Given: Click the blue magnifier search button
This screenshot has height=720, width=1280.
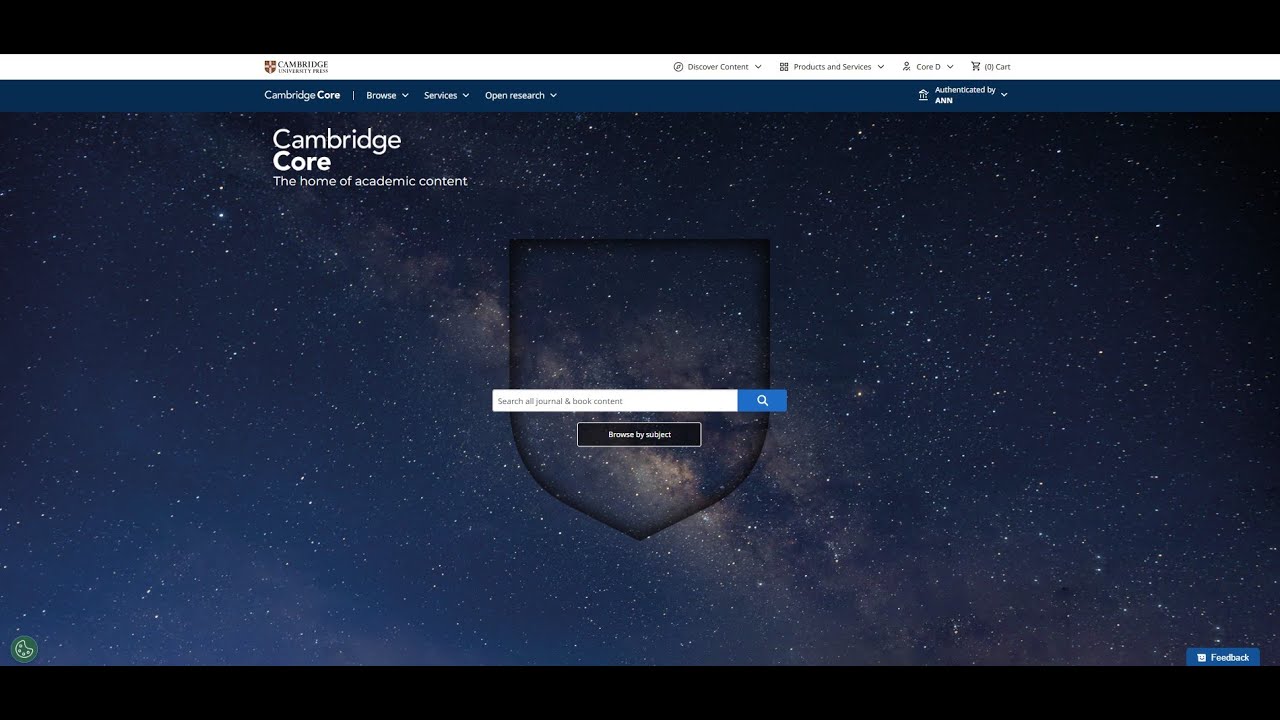Looking at the screenshot, I should coord(762,401).
